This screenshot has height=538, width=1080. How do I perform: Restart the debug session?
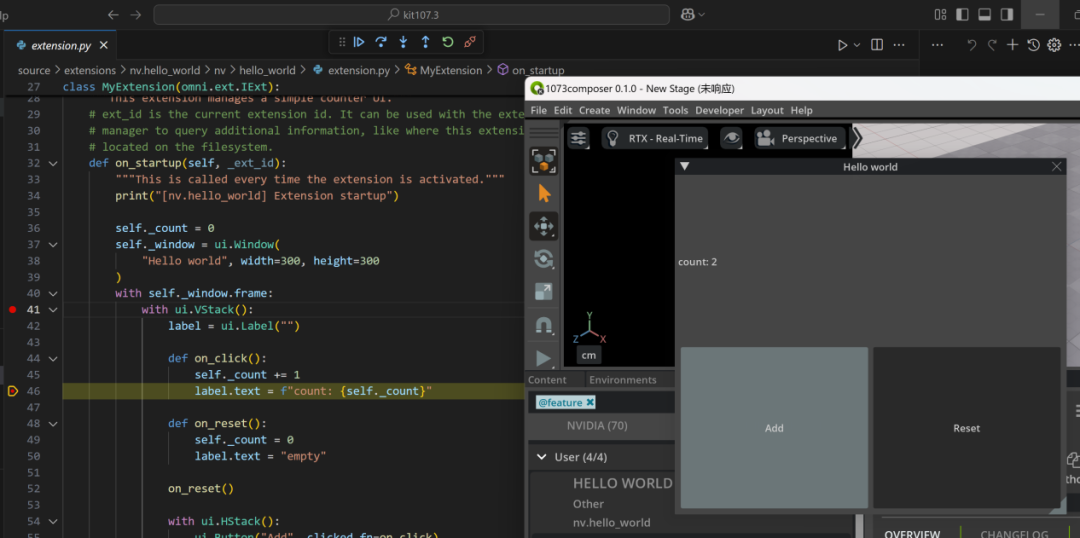click(x=447, y=42)
